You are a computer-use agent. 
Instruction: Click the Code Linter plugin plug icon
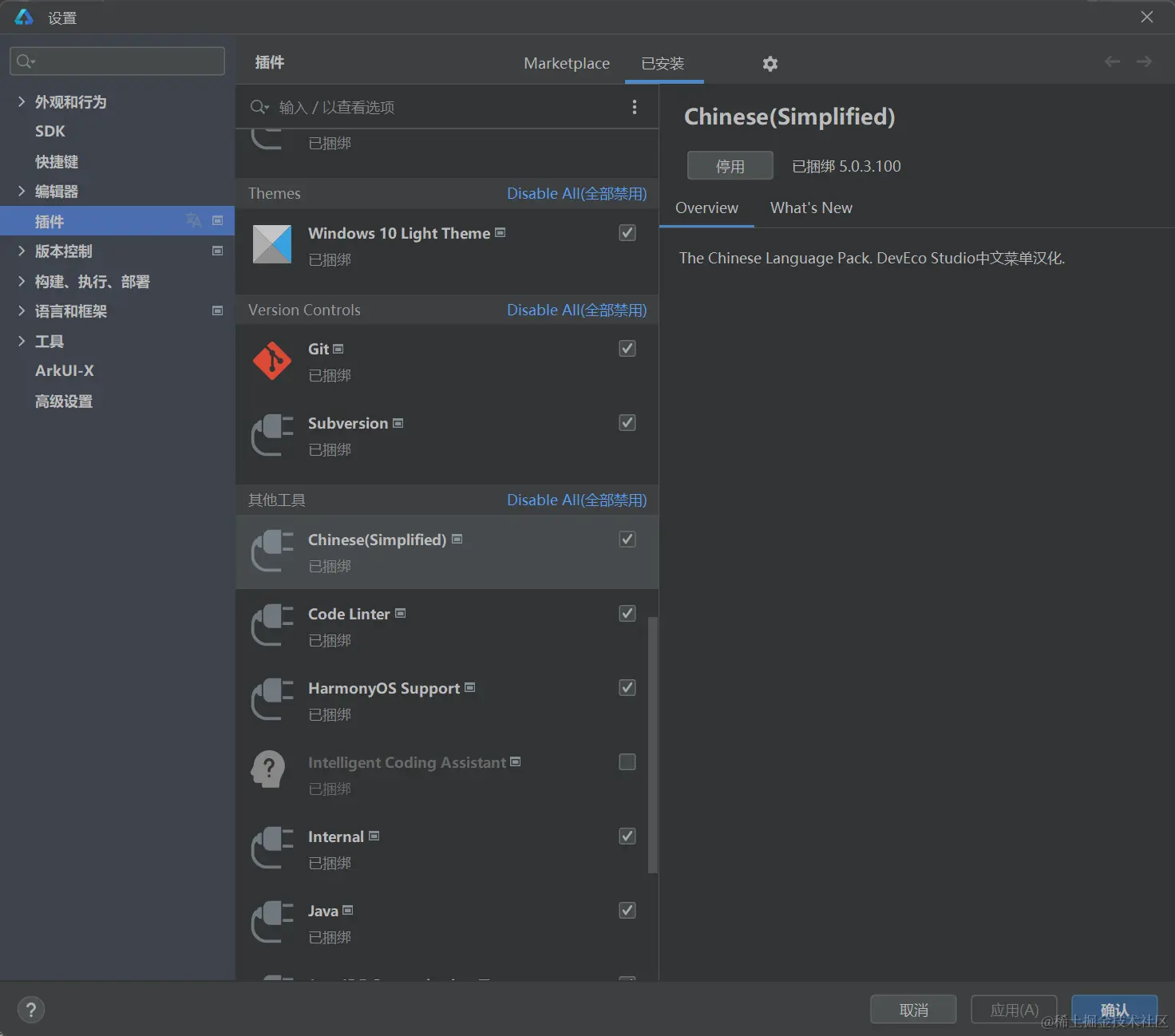pyautogui.click(x=272, y=626)
